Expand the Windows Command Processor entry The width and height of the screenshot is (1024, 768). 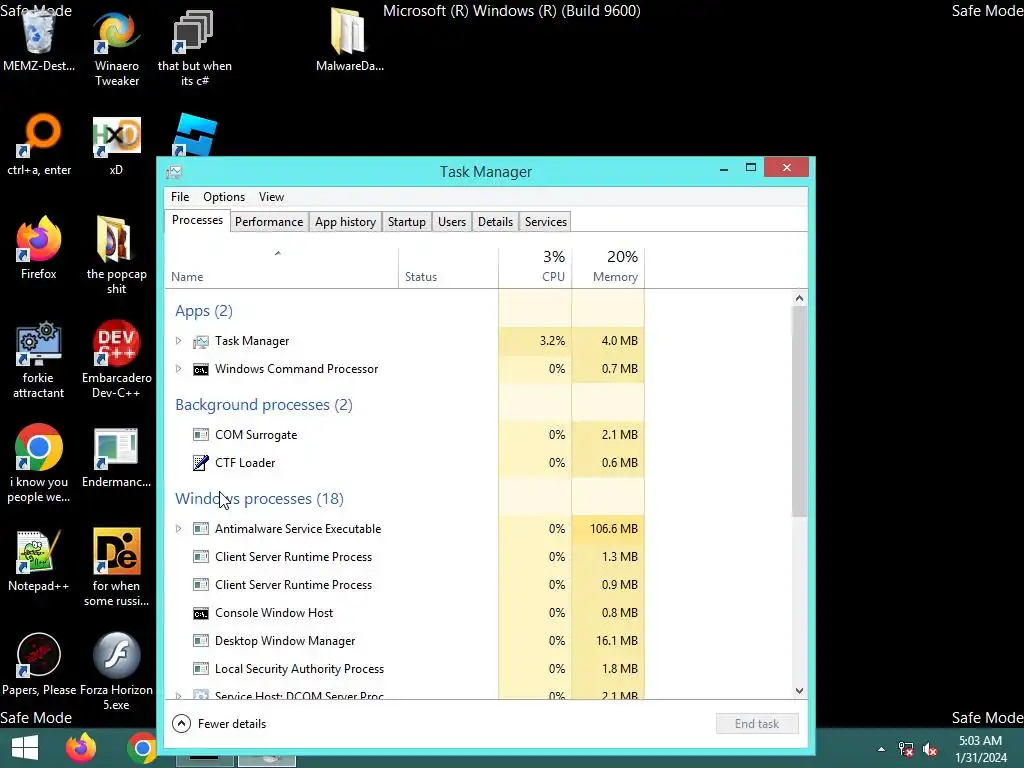(178, 368)
